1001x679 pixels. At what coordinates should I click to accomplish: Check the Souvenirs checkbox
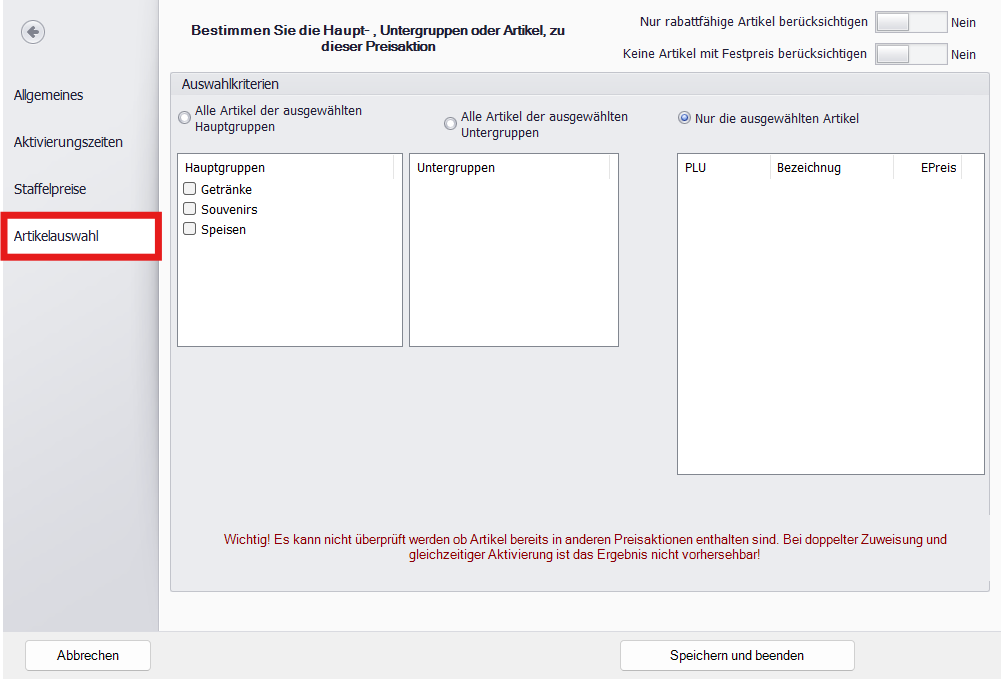[x=190, y=209]
